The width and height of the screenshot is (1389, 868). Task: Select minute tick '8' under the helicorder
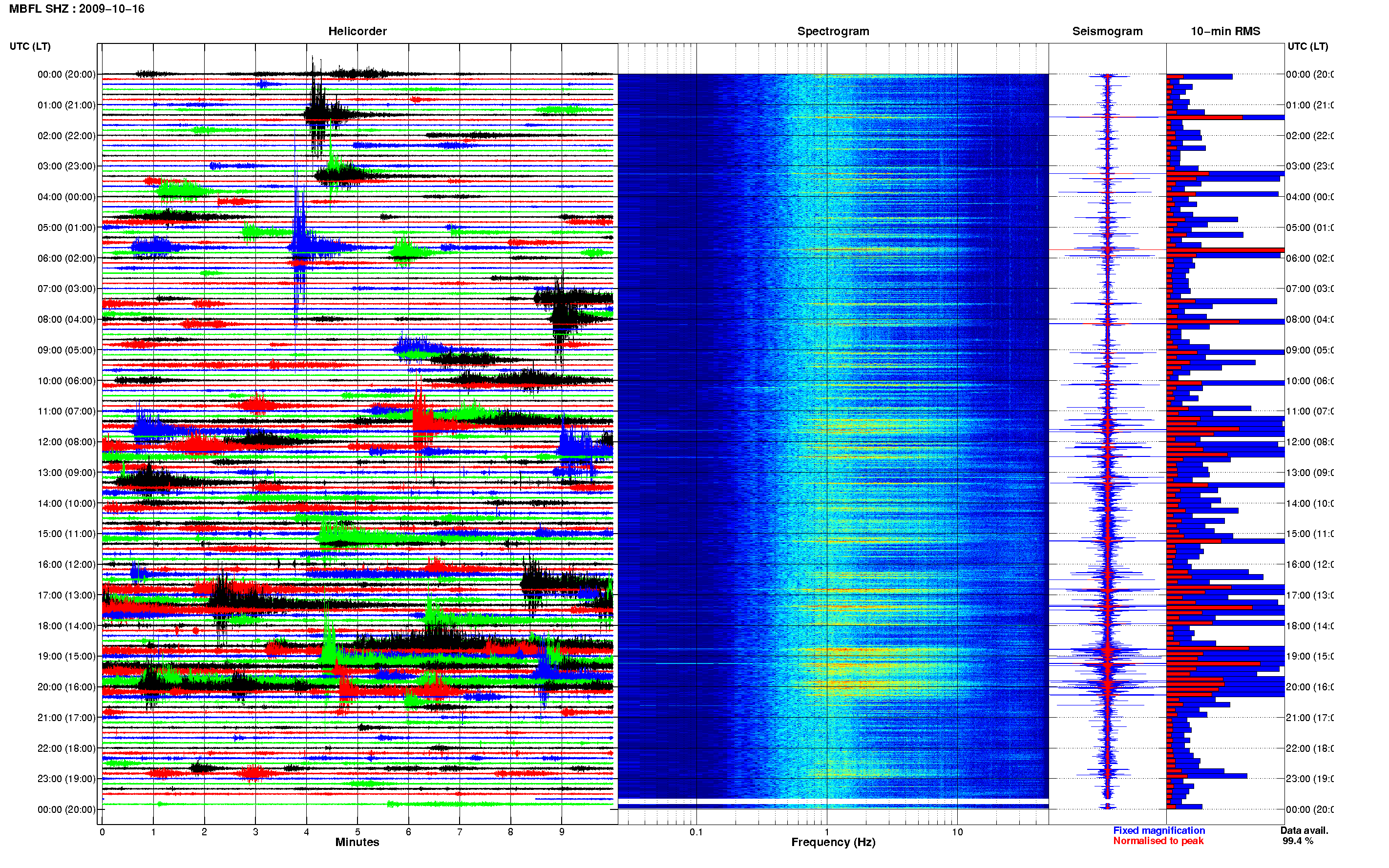(x=510, y=831)
